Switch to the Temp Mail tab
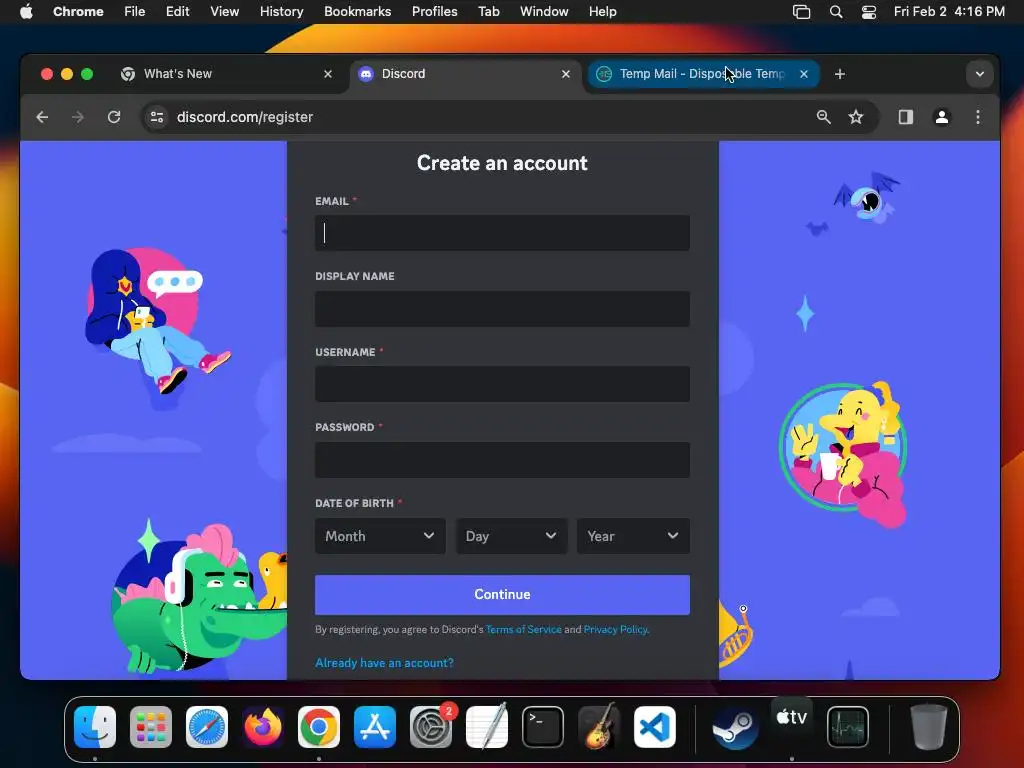 (x=702, y=74)
